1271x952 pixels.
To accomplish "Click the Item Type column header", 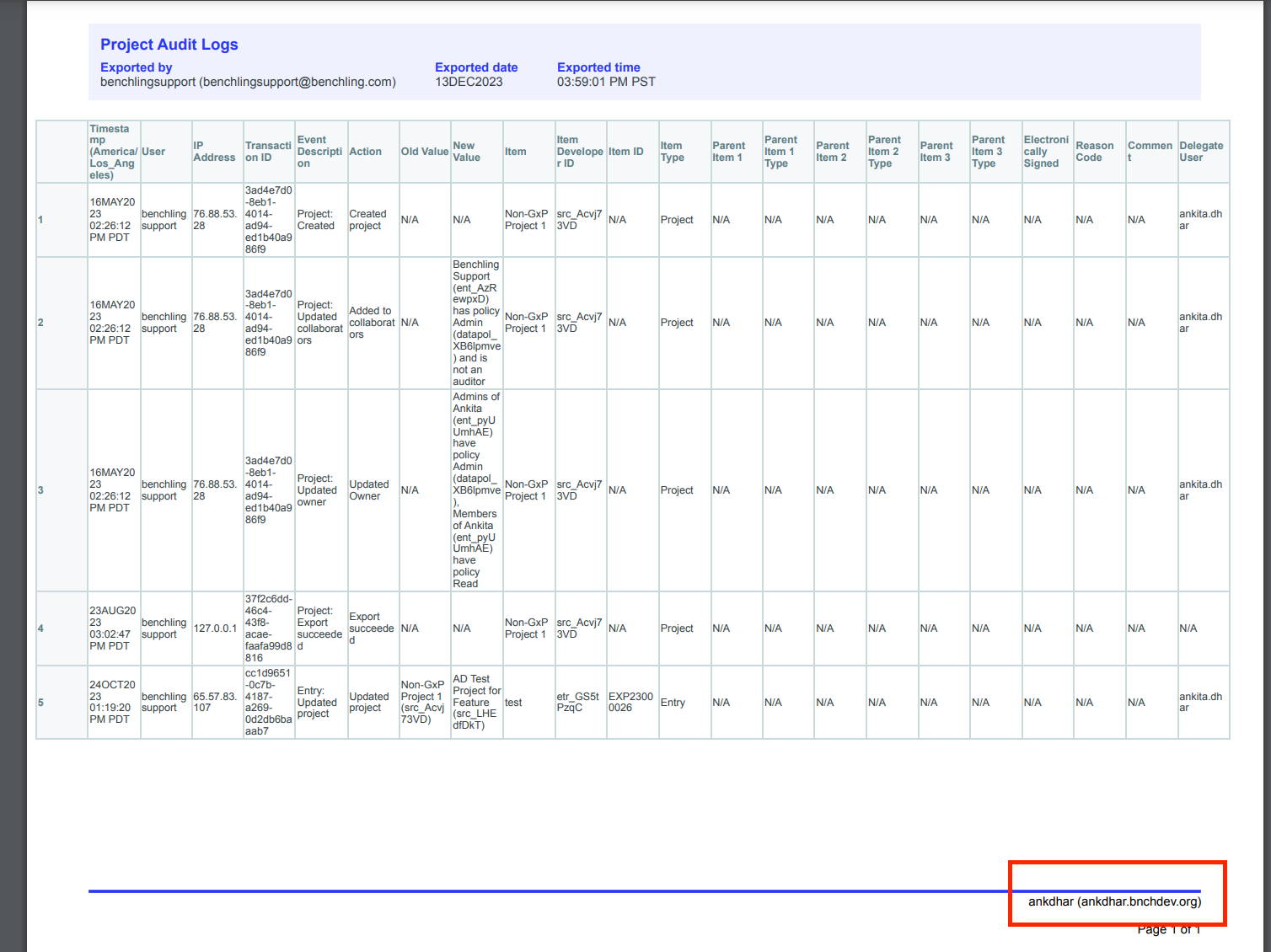I will tap(684, 152).
